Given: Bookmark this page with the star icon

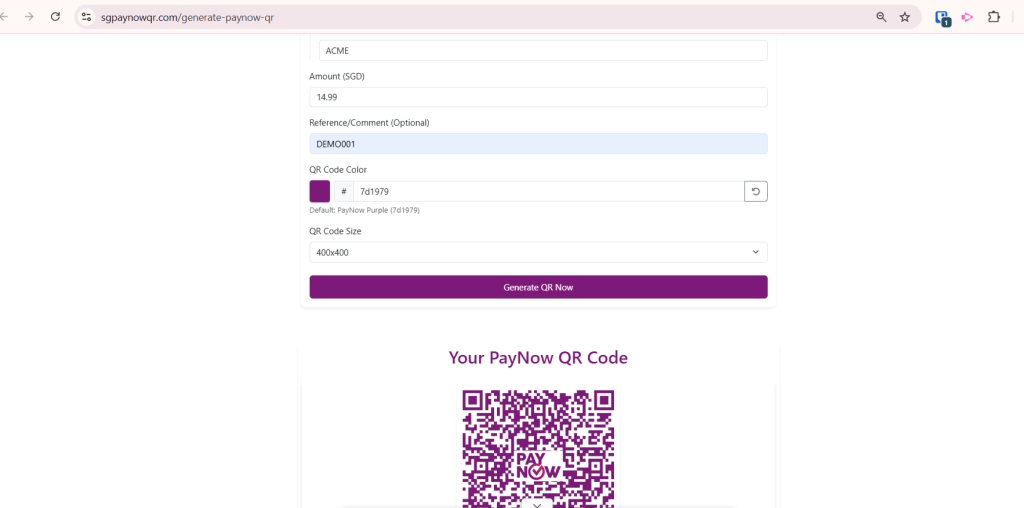Looking at the screenshot, I should click(905, 17).
